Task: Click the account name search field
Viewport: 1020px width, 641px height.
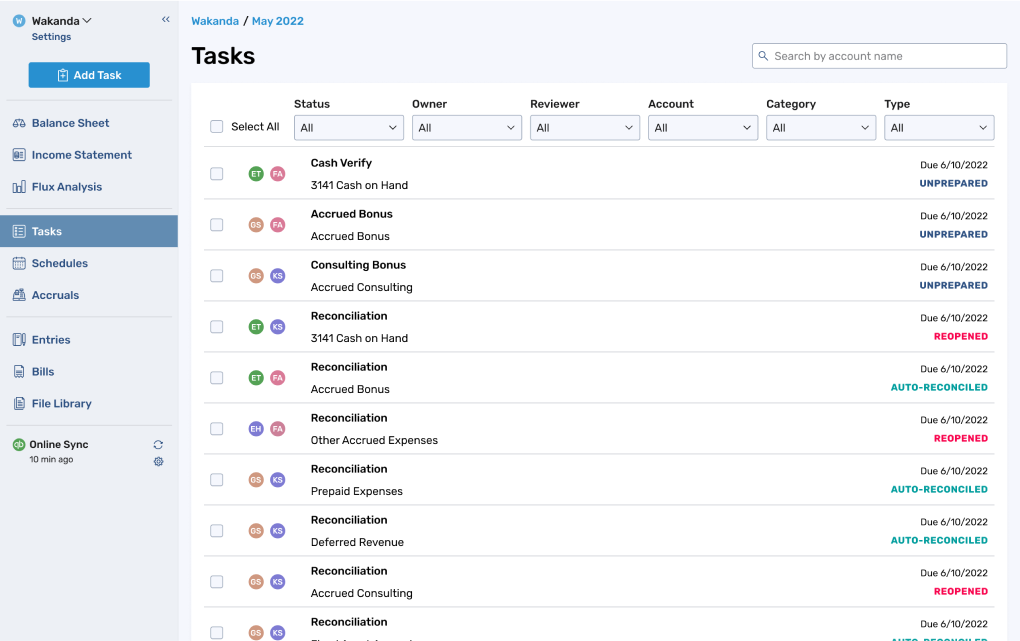Action: (x=878, y=56)
